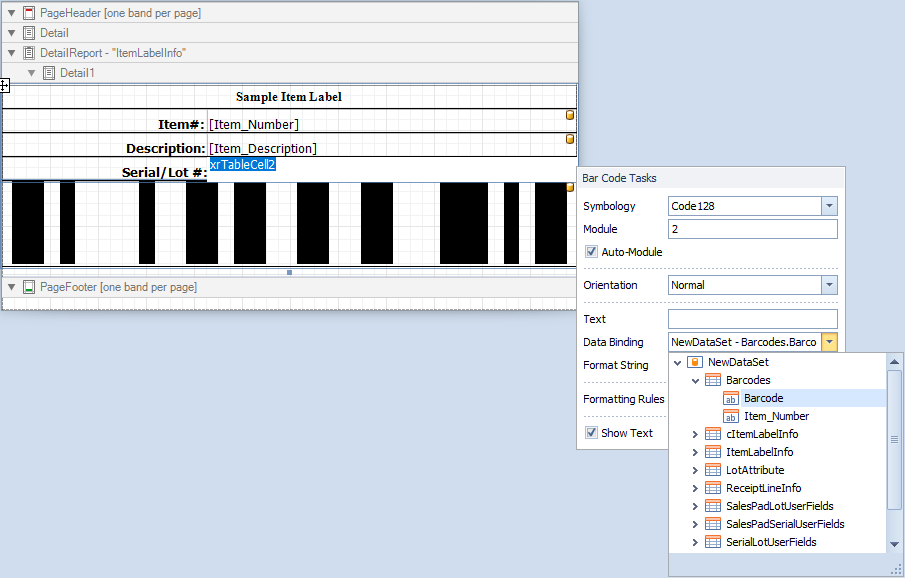This screenshot has height=578, width=905.
Task: Click the NewDataSet database icon
Action: coord(695,362)
